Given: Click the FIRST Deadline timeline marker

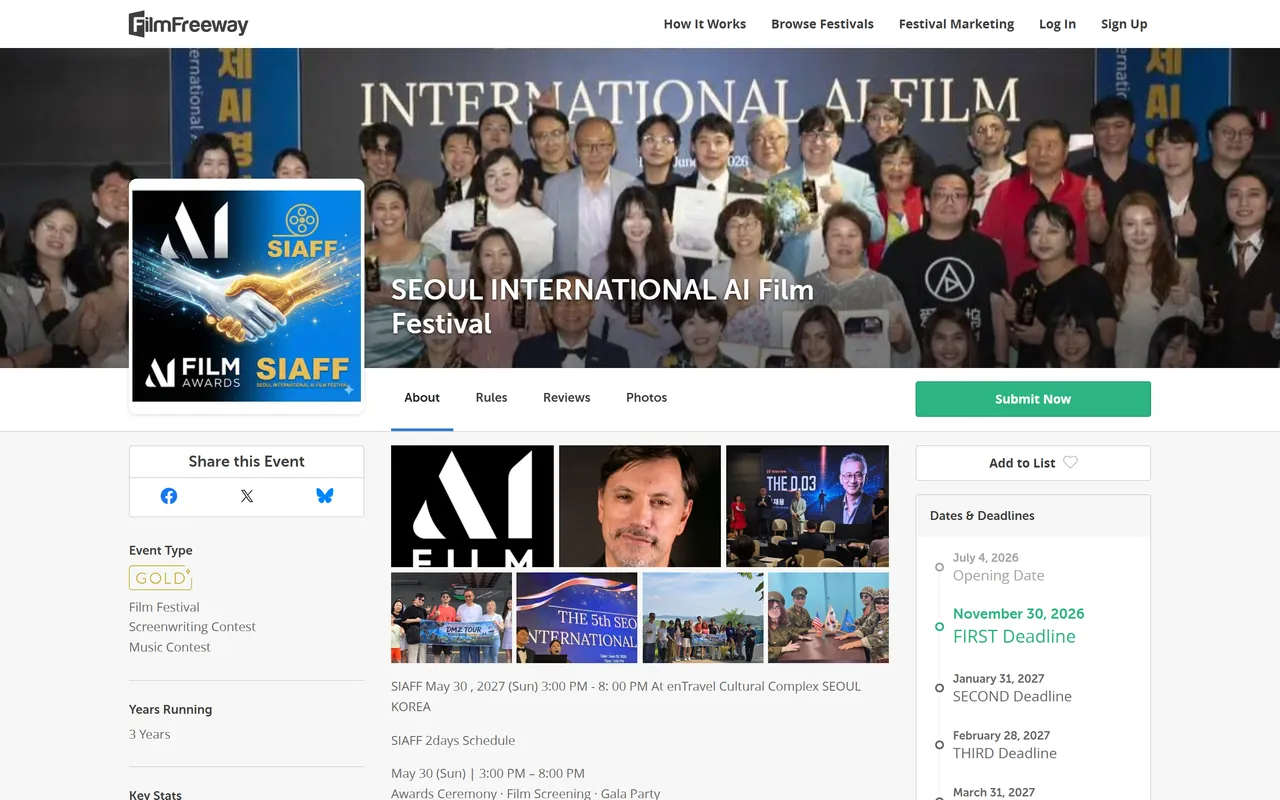Looking at the screenshot, I should point(939,626).
